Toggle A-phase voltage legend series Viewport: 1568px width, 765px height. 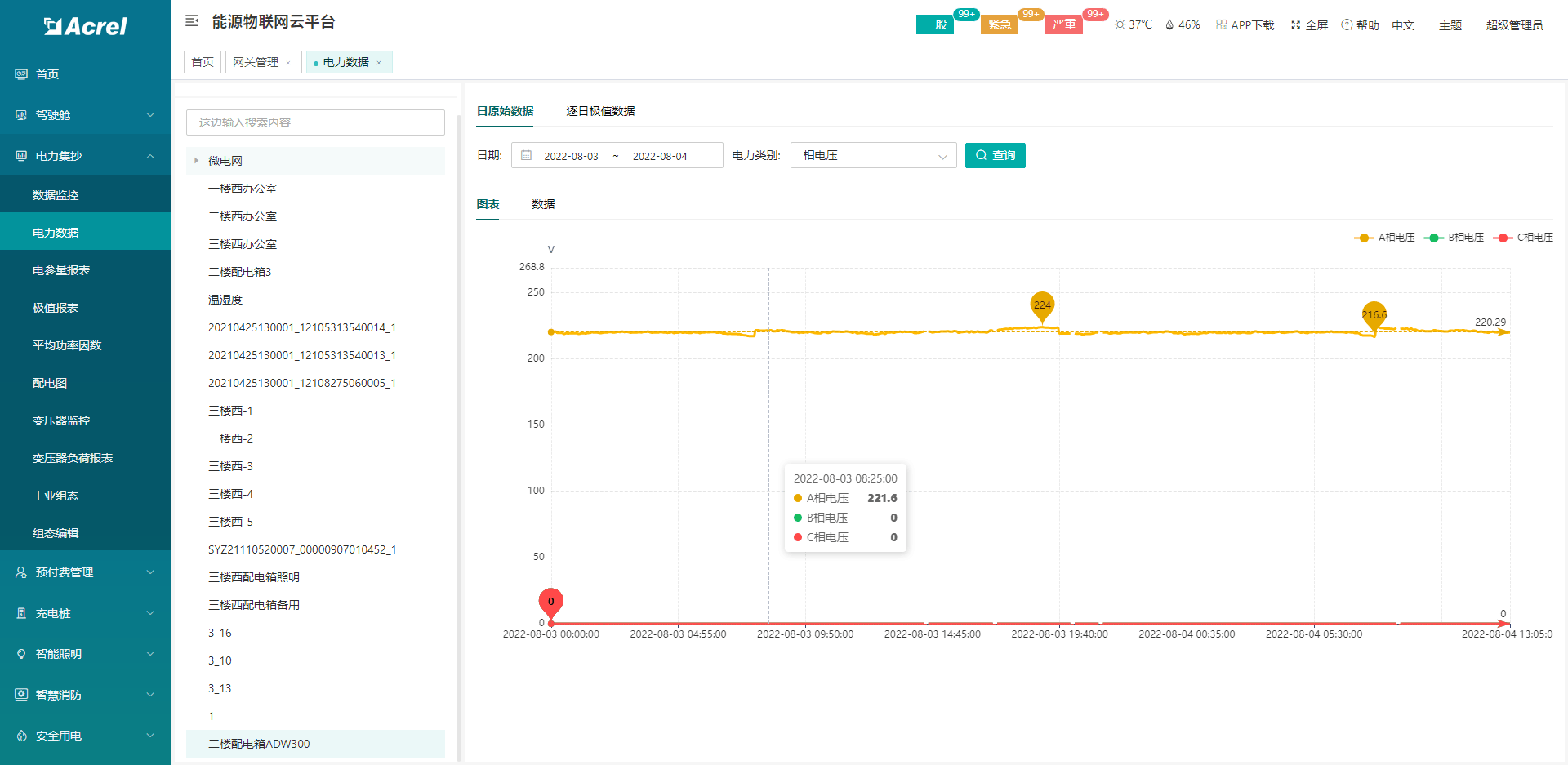tap(1384, 238)
